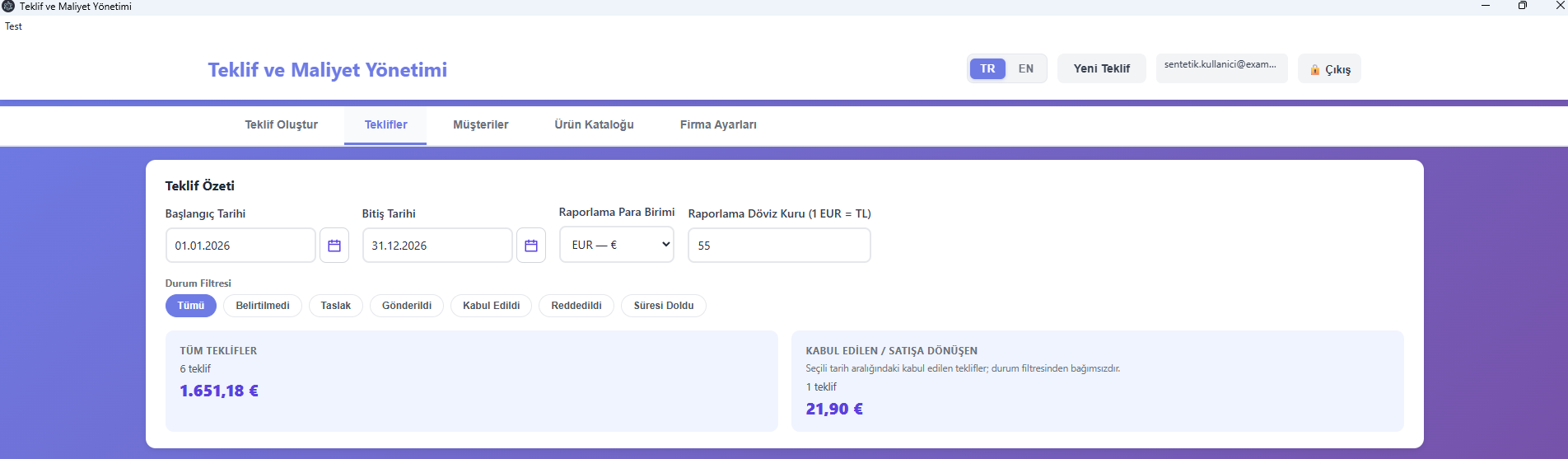Click the app icon in the title bar

click(9, 7)
